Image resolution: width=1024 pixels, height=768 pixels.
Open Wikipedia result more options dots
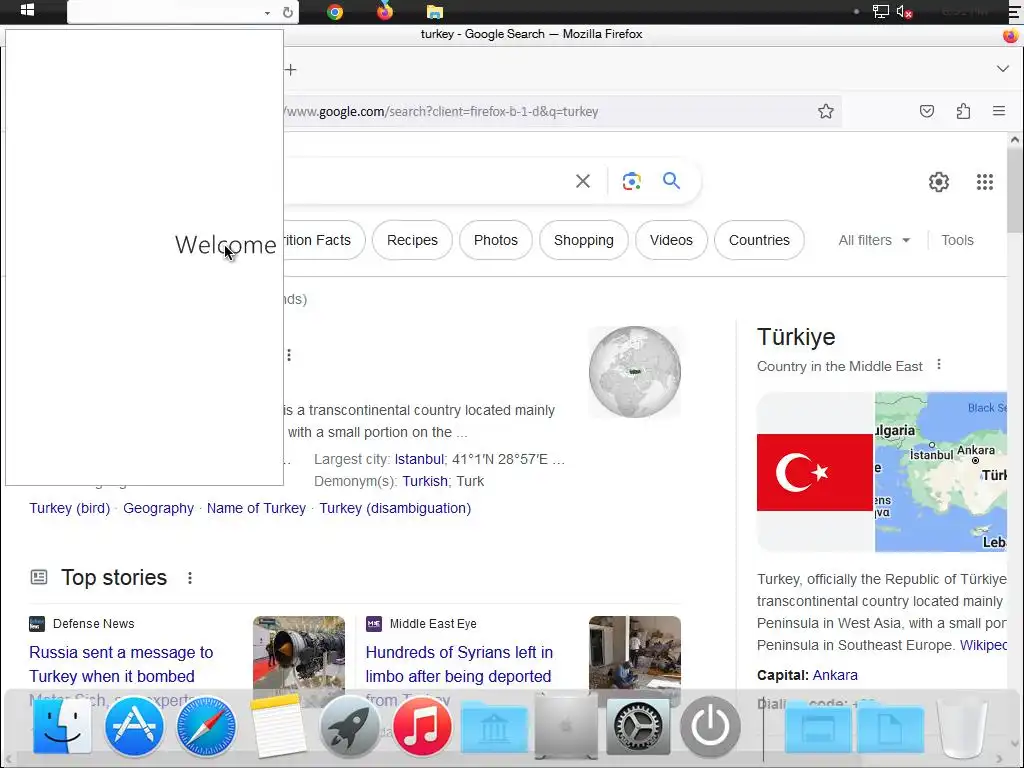coord(289,355)
